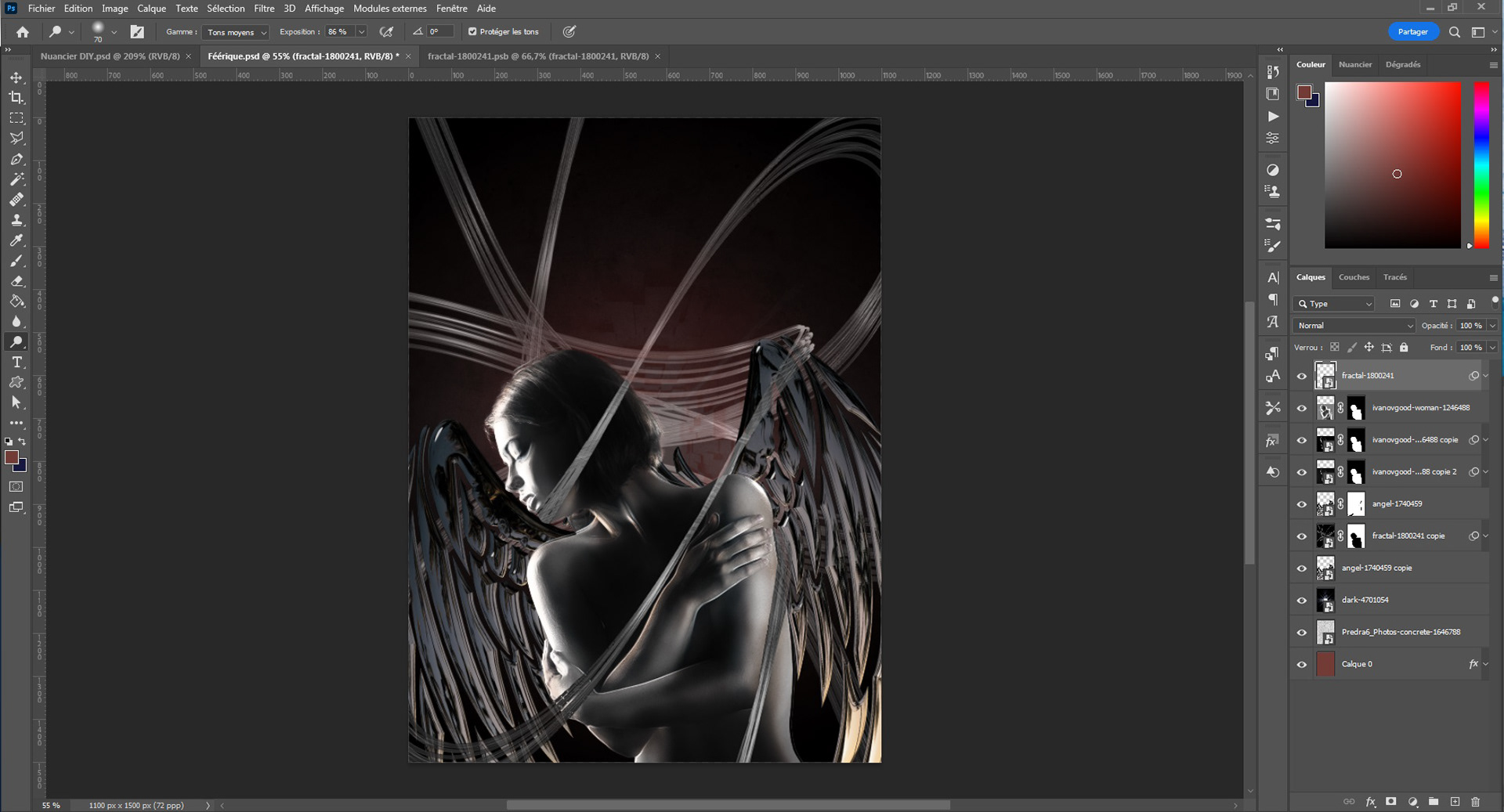Open the Sélection menu
The width and height of the screenshot is (1504, 812).
[226, 9]
